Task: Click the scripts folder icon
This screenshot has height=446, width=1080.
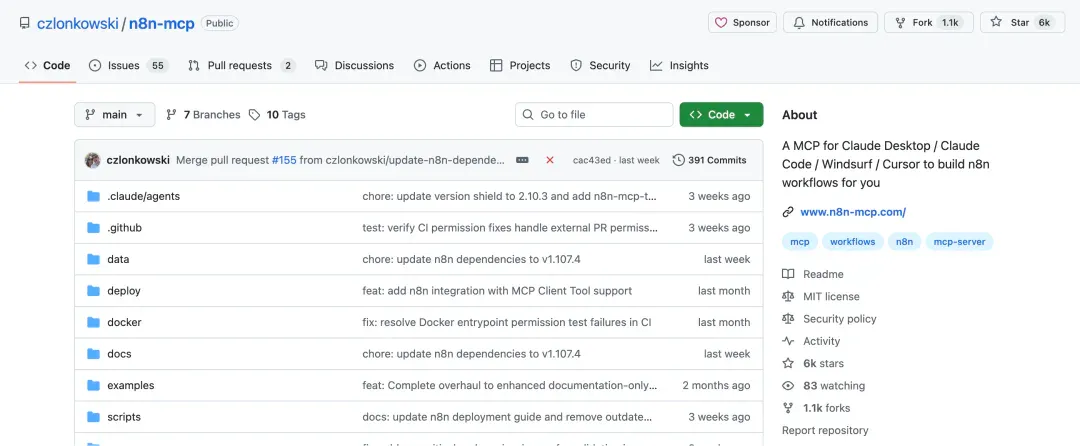Action: [x=94, y=417]
